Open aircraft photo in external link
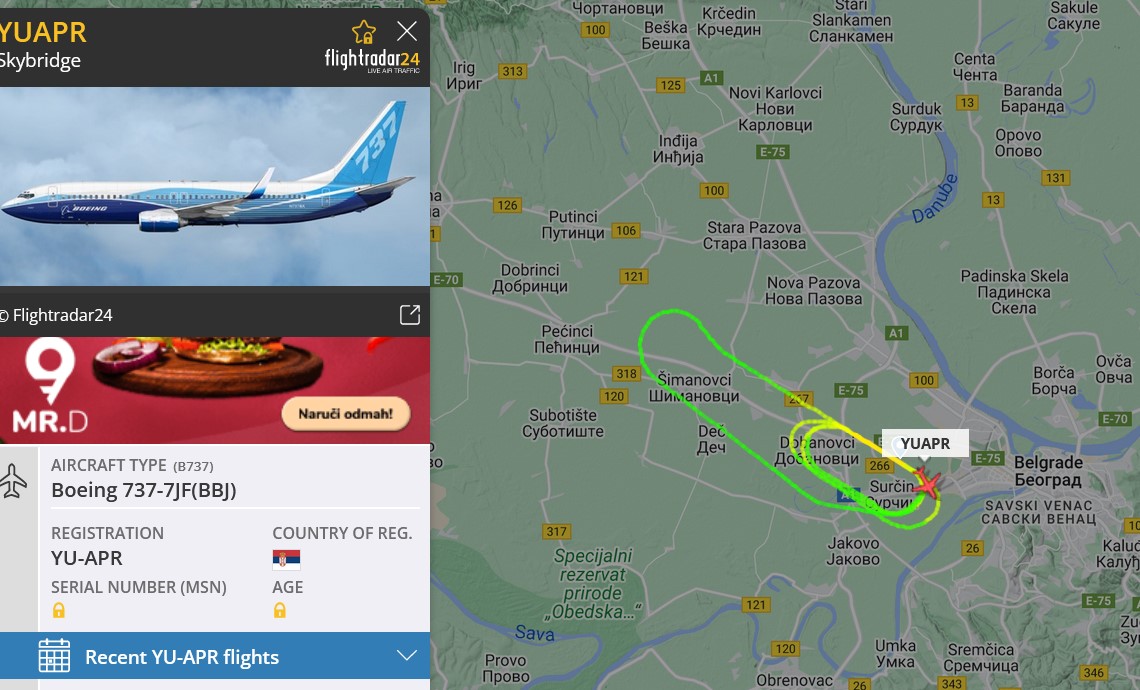Viewport: 1140px width, 690px height. coord(410,315)
